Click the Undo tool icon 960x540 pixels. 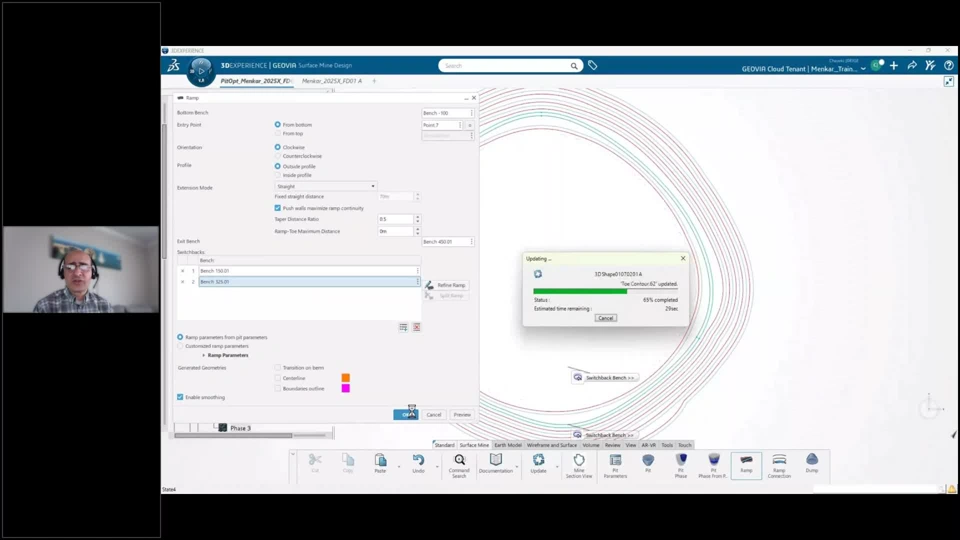[x=418, y=460]
